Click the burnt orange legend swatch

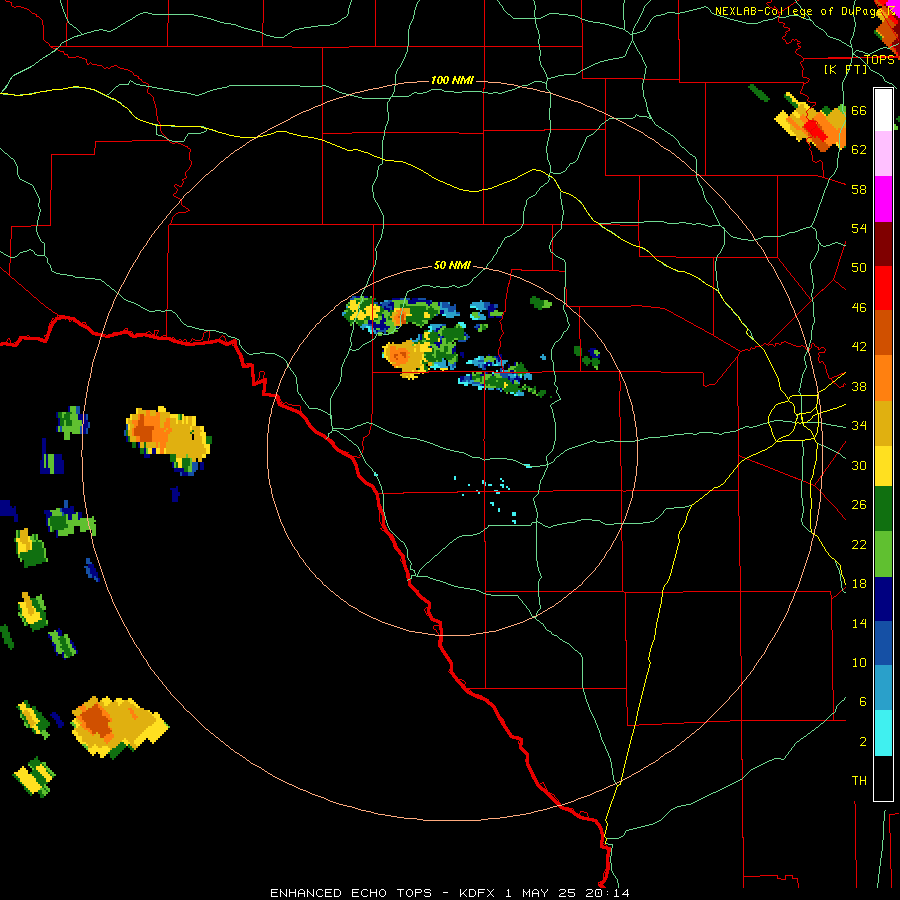point(883,333)
